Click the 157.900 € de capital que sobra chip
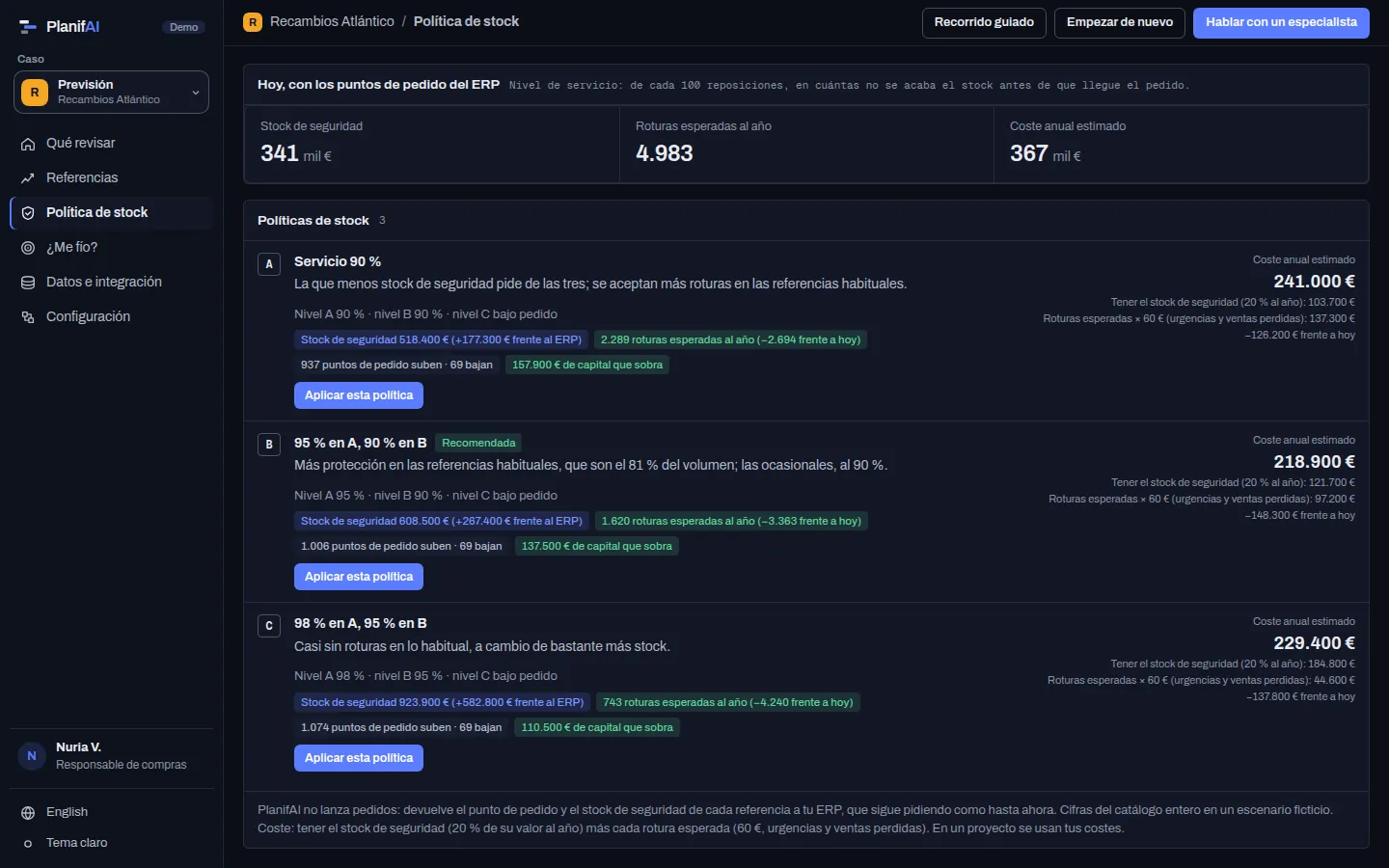This screenshot has width=1389, height=868. [x=587, y=365]
